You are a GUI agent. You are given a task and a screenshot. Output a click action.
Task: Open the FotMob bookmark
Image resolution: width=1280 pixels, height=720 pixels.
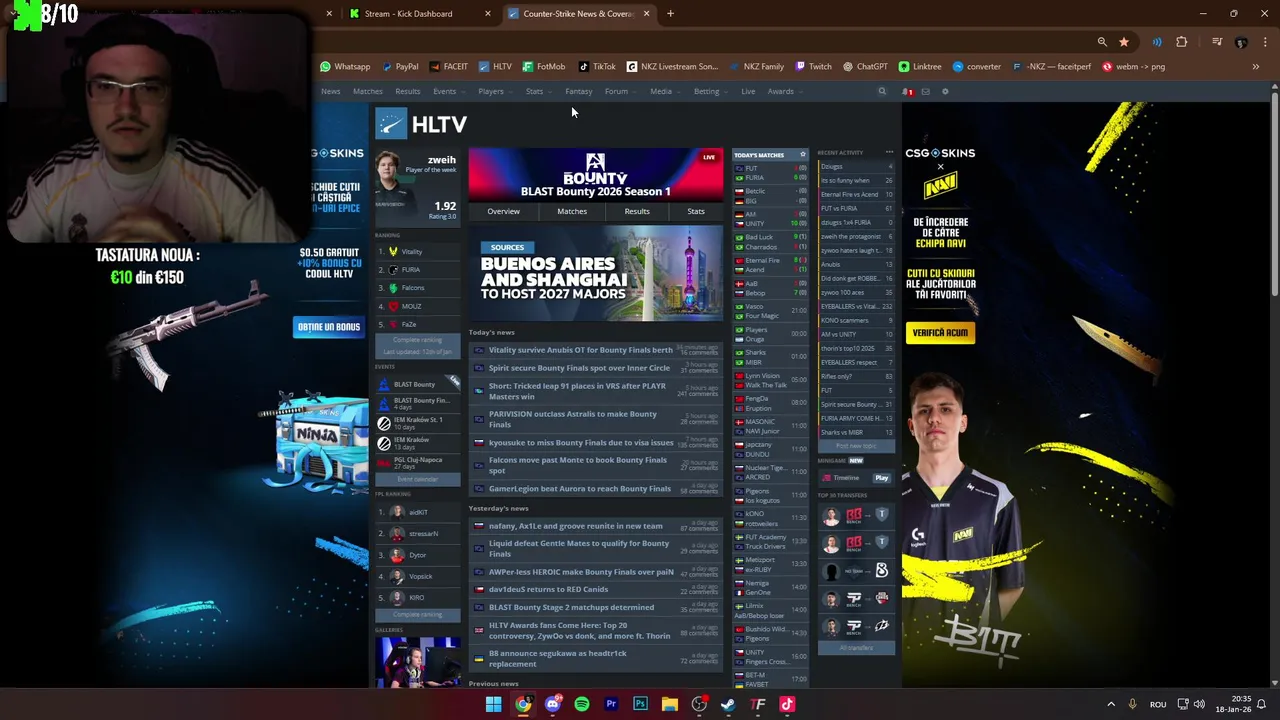pos(543,67)
